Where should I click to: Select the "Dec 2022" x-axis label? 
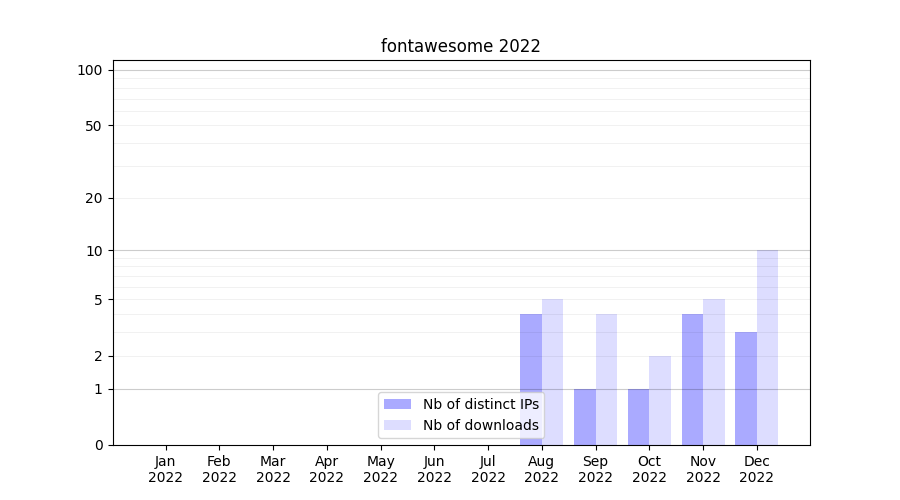(757, 469)
